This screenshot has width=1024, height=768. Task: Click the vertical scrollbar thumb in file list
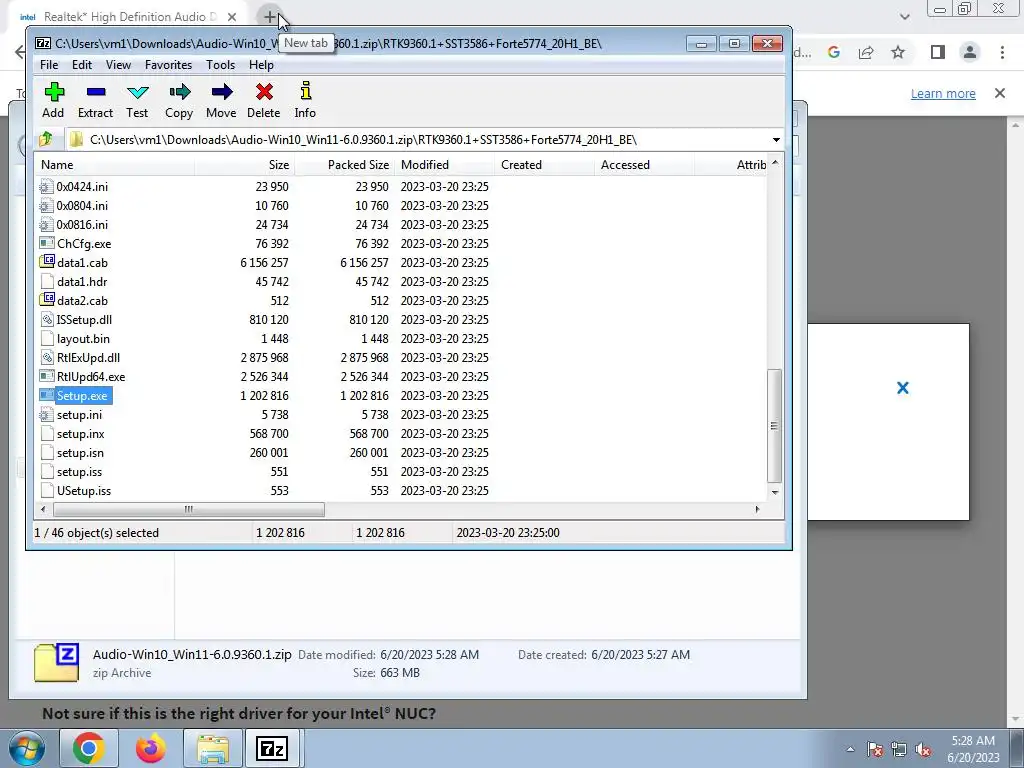[775, 425]
